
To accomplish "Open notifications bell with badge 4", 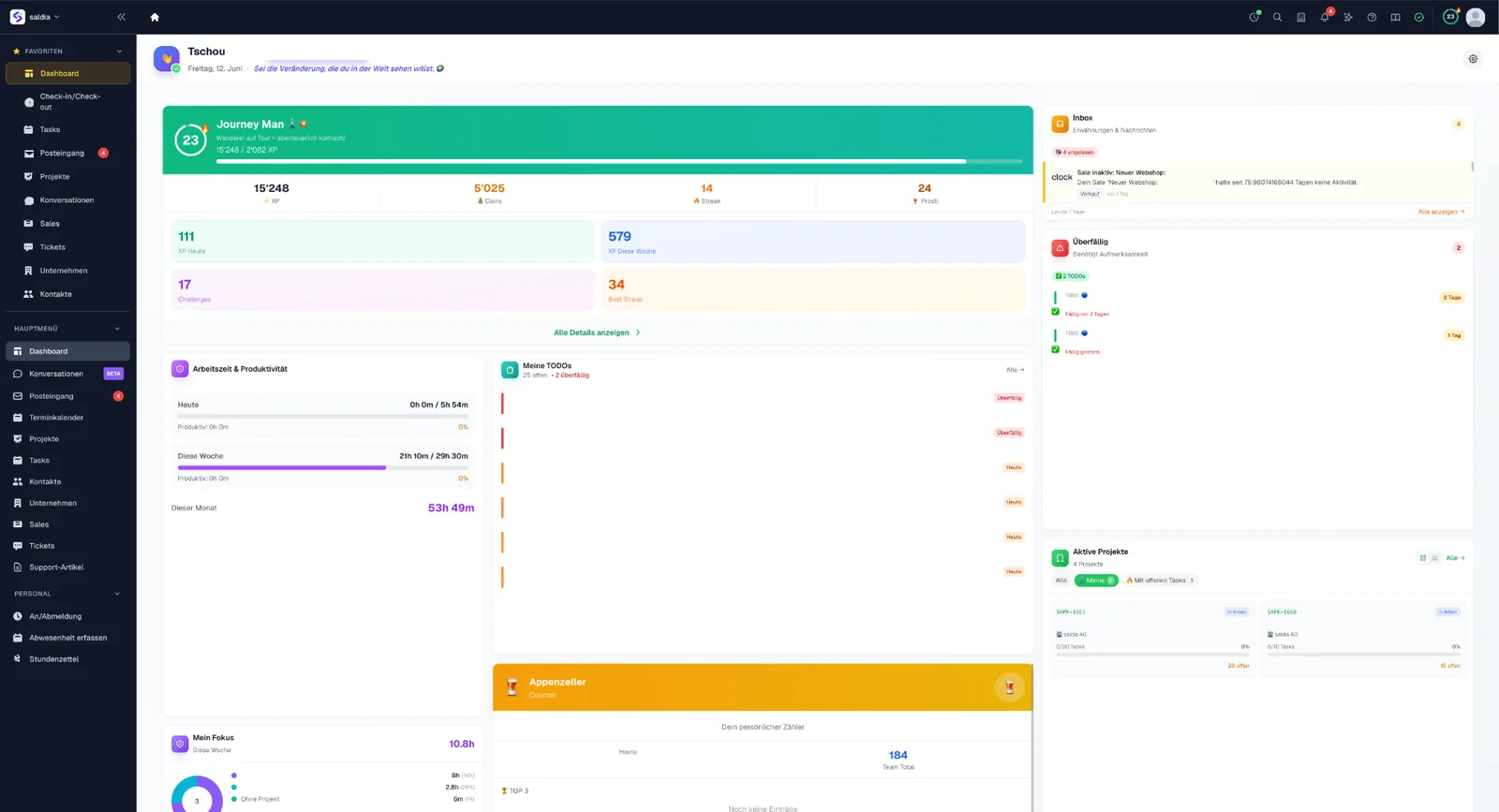I will click(x=1325, y=17).
